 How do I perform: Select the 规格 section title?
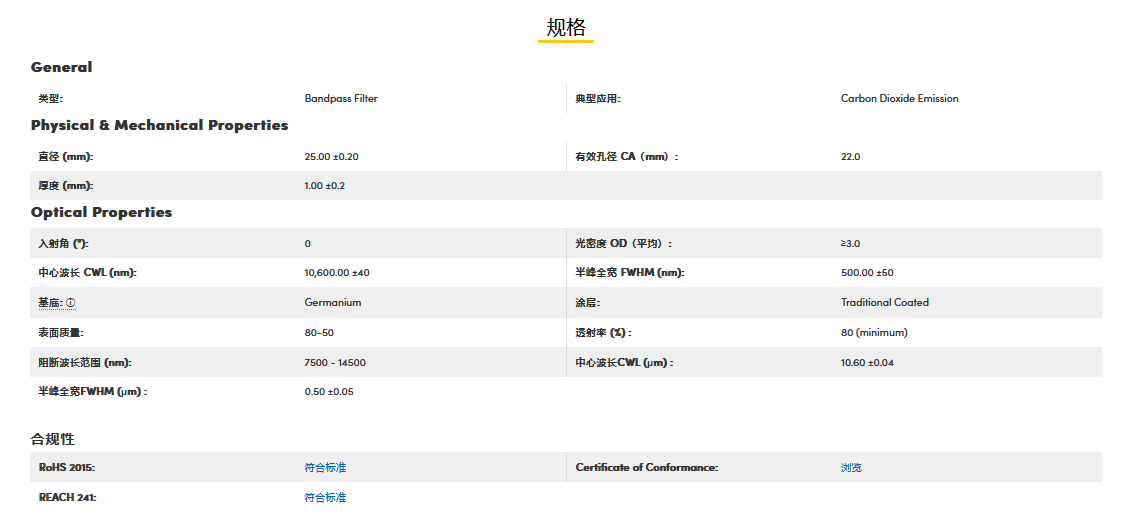566,28
